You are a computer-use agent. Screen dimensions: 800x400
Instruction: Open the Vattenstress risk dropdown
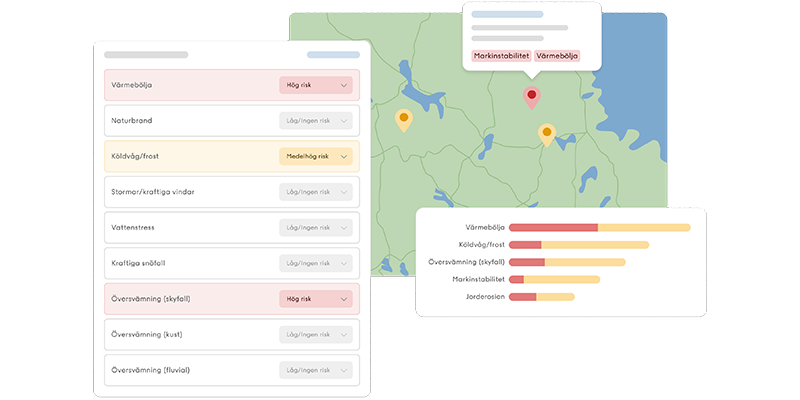click(316, 228)
